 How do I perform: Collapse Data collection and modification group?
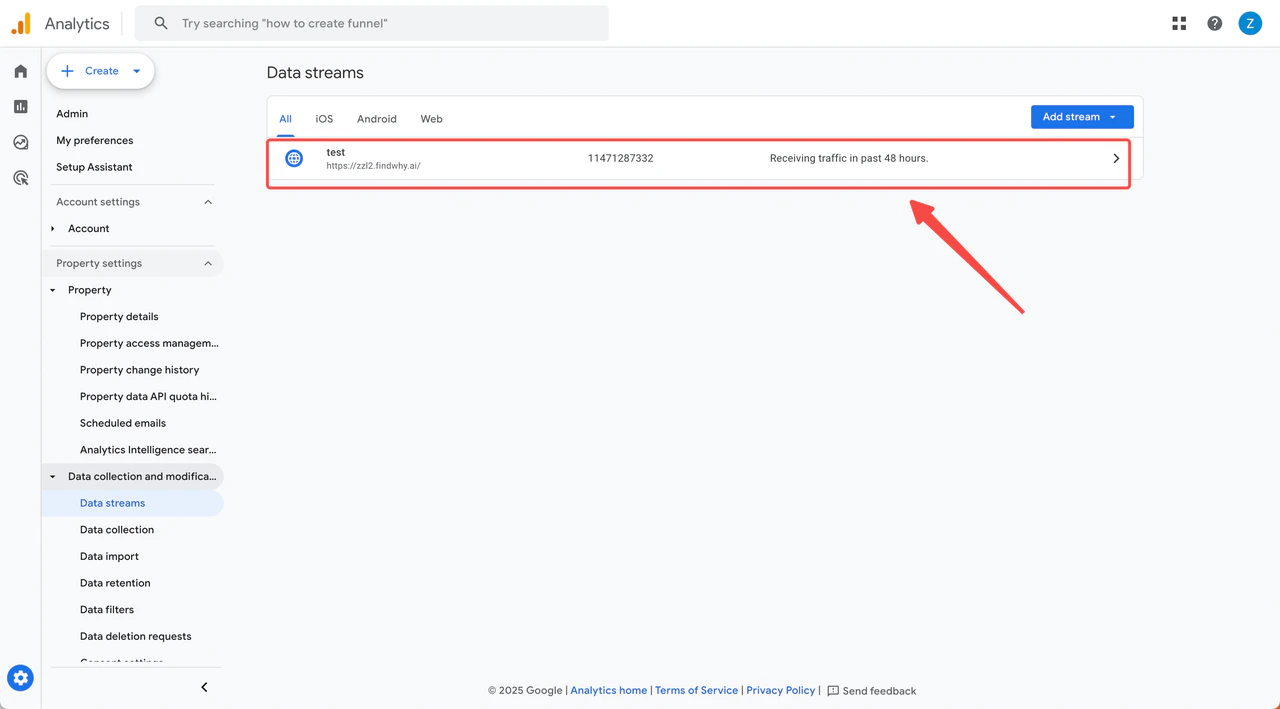53,477
